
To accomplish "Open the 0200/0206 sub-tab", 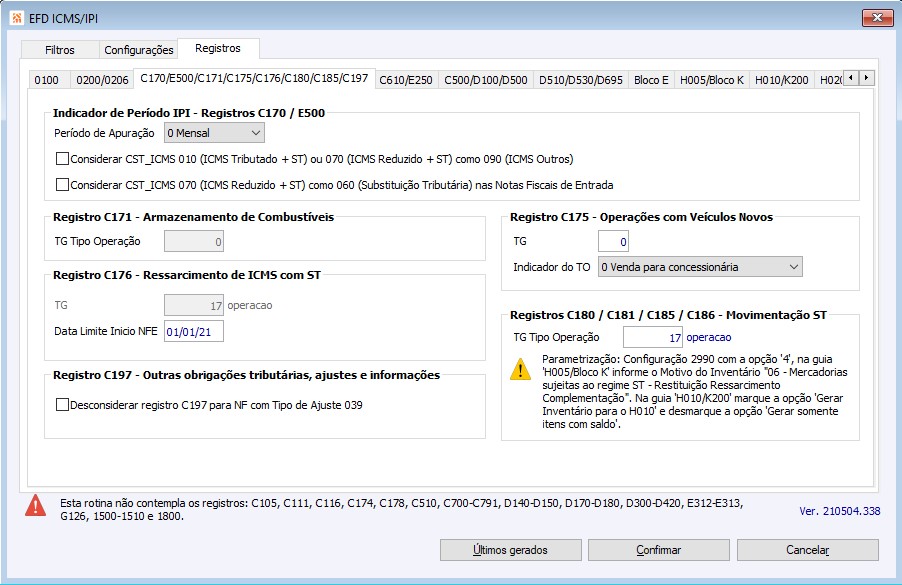I will coord(102,80).
